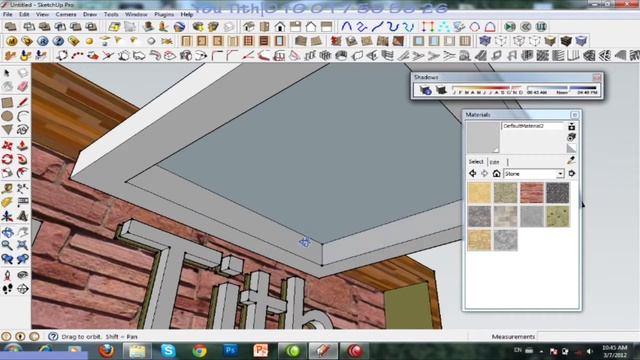Choose the Tape Measure tool
The image size is (640, 360).
click(7, 189)
